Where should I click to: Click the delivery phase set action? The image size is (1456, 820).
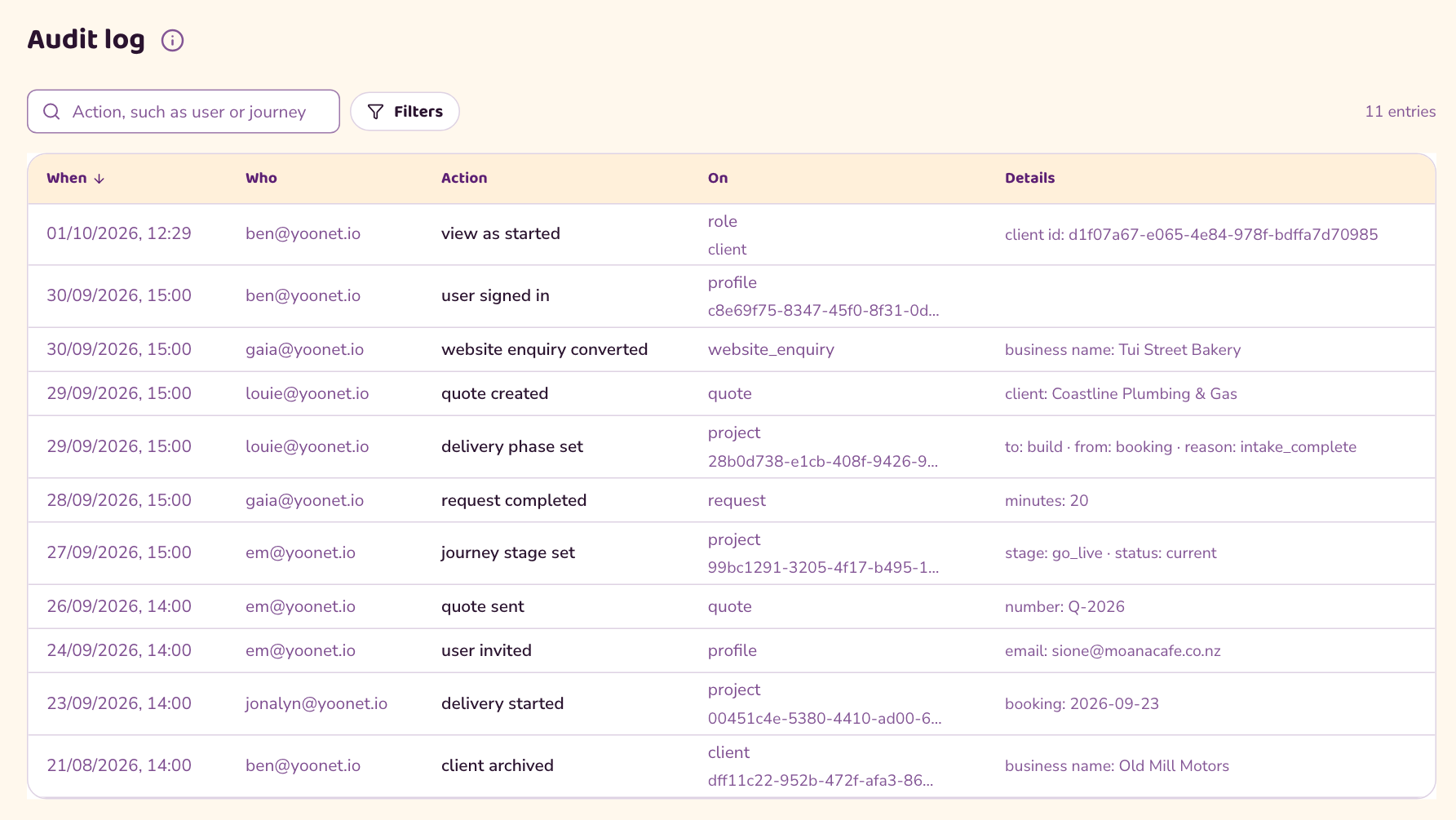point(512,446)
